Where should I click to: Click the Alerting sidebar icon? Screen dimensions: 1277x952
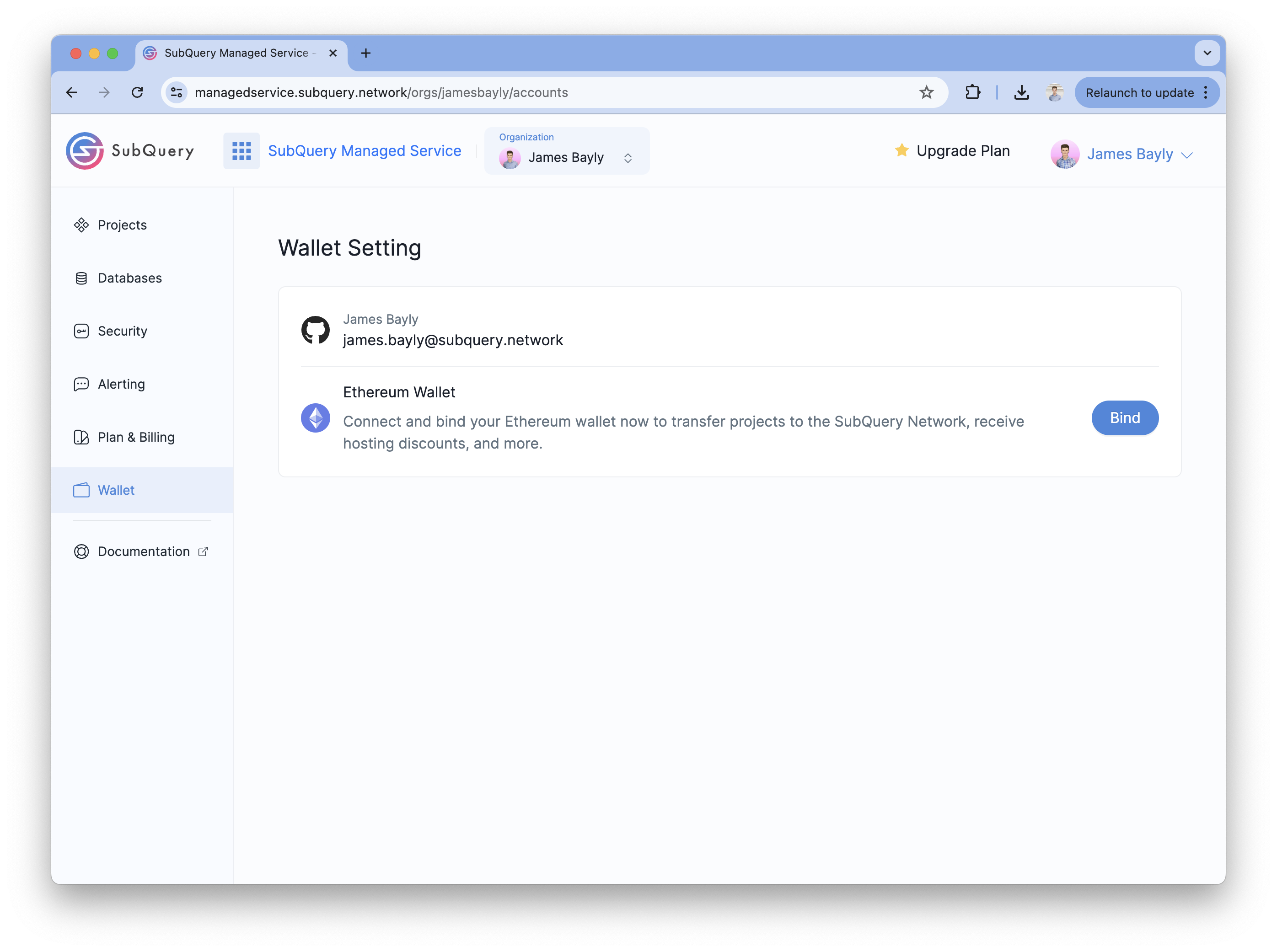pyautogui.click(x=81, y=383)
